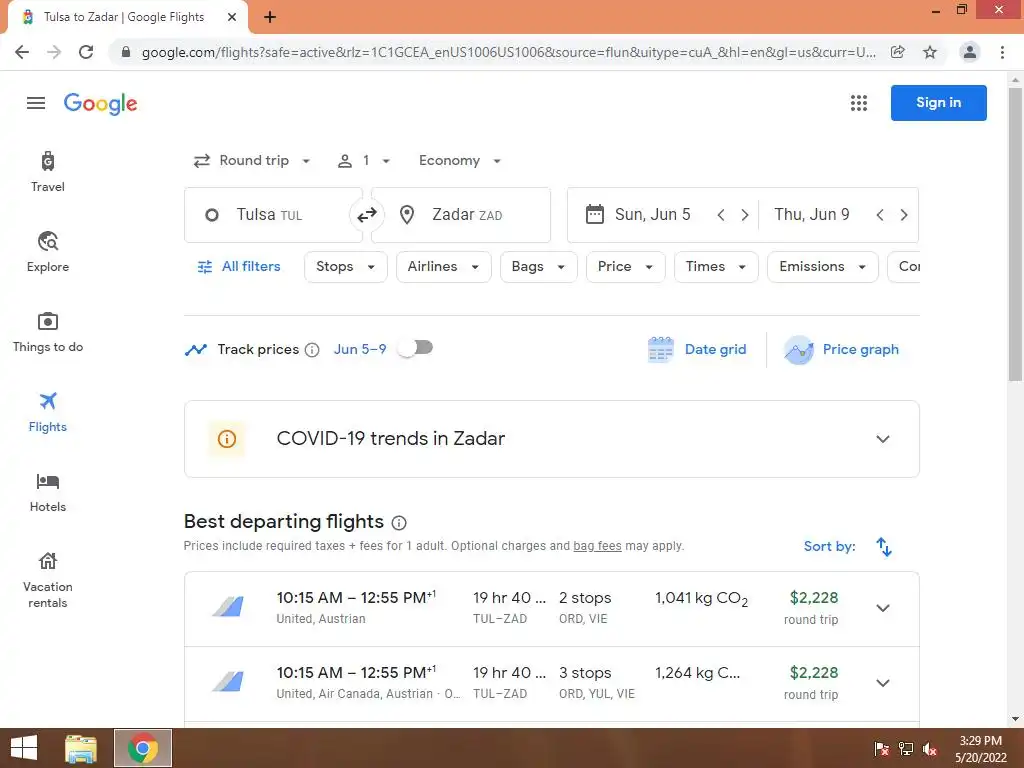Close the Tulsa to Zadar tab

coord(232,17)
